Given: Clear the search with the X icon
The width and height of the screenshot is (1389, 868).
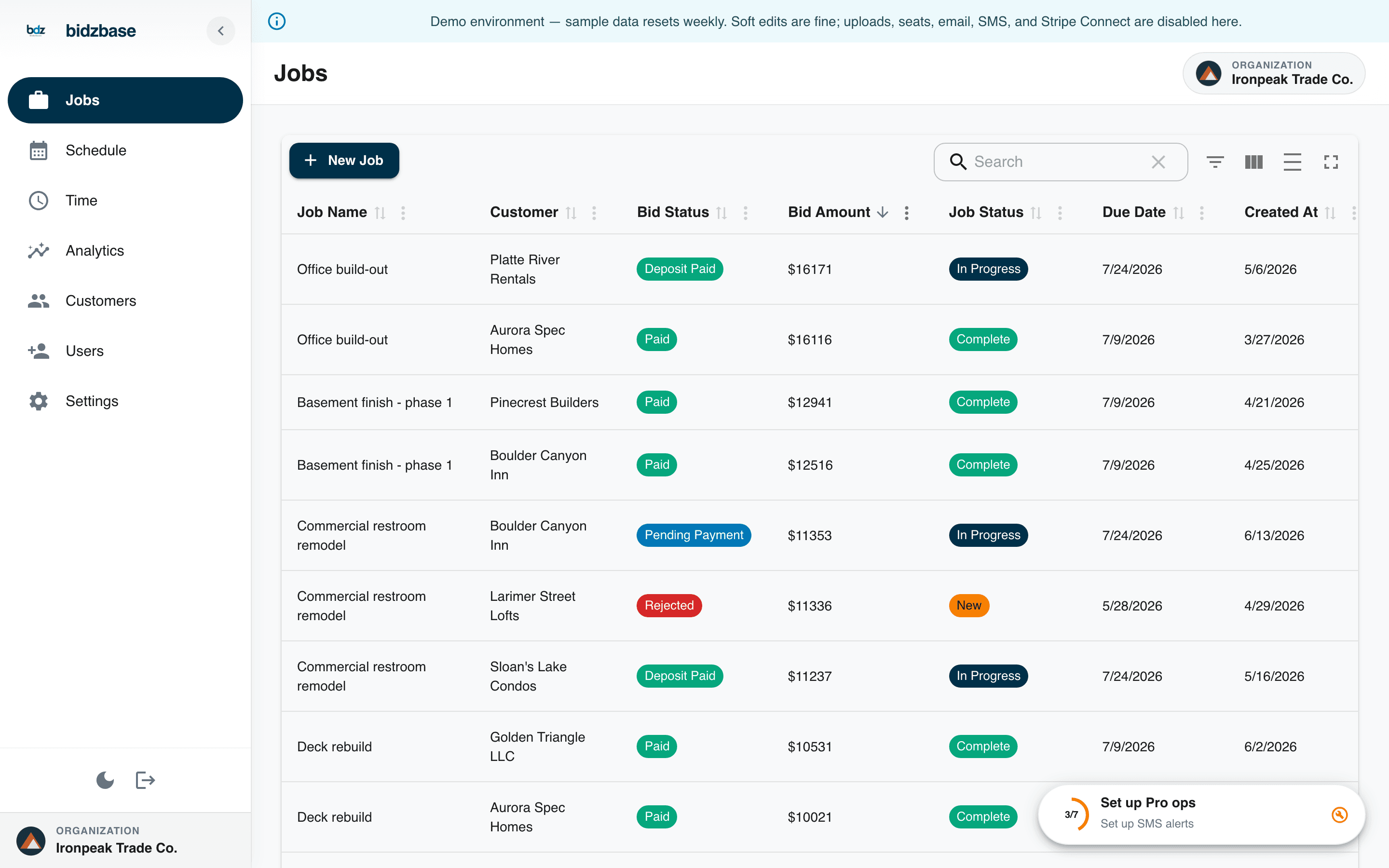Looking at the screenshot, I should click(1157, 162).
